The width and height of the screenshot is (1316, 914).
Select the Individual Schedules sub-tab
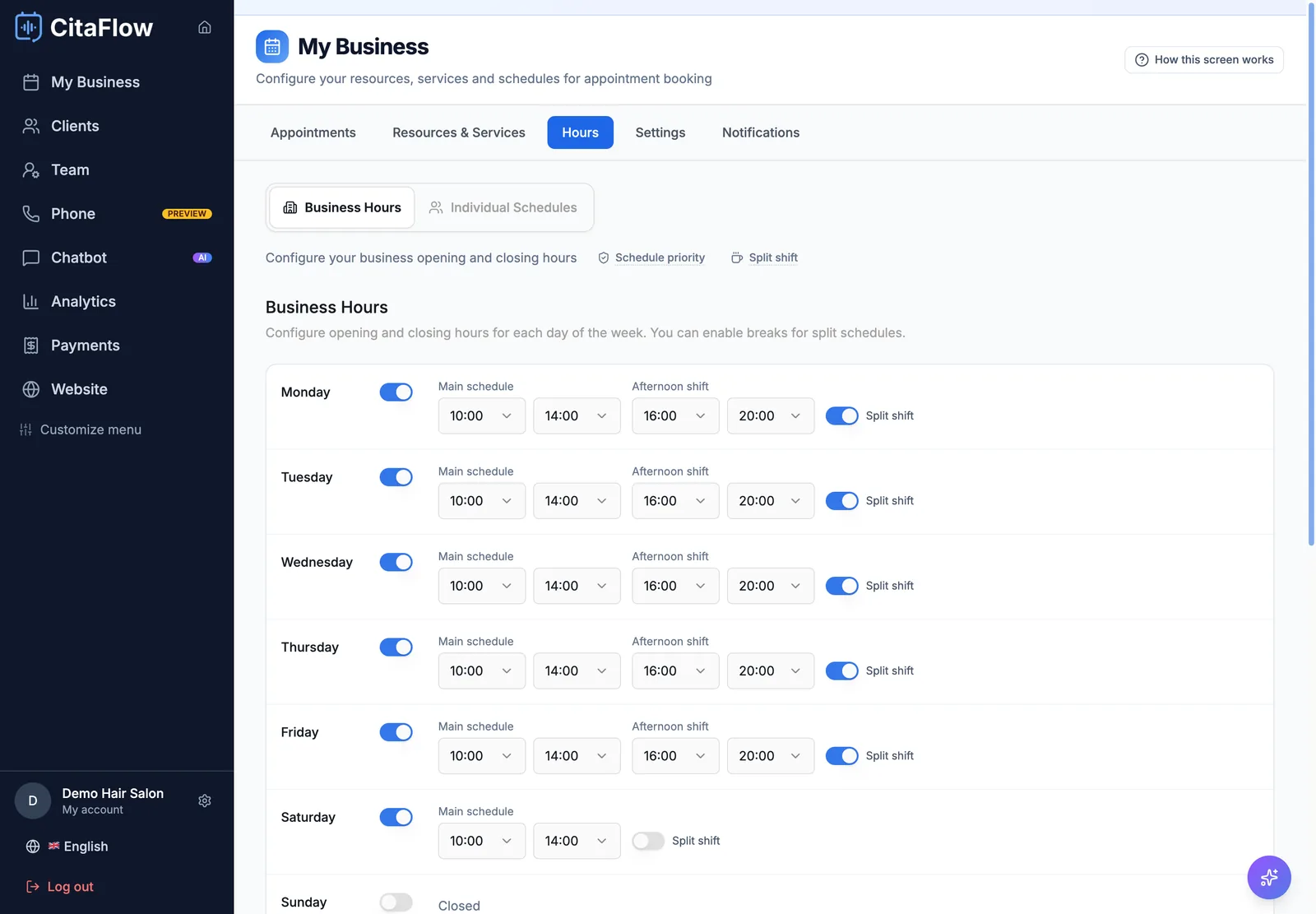[503, 207]
